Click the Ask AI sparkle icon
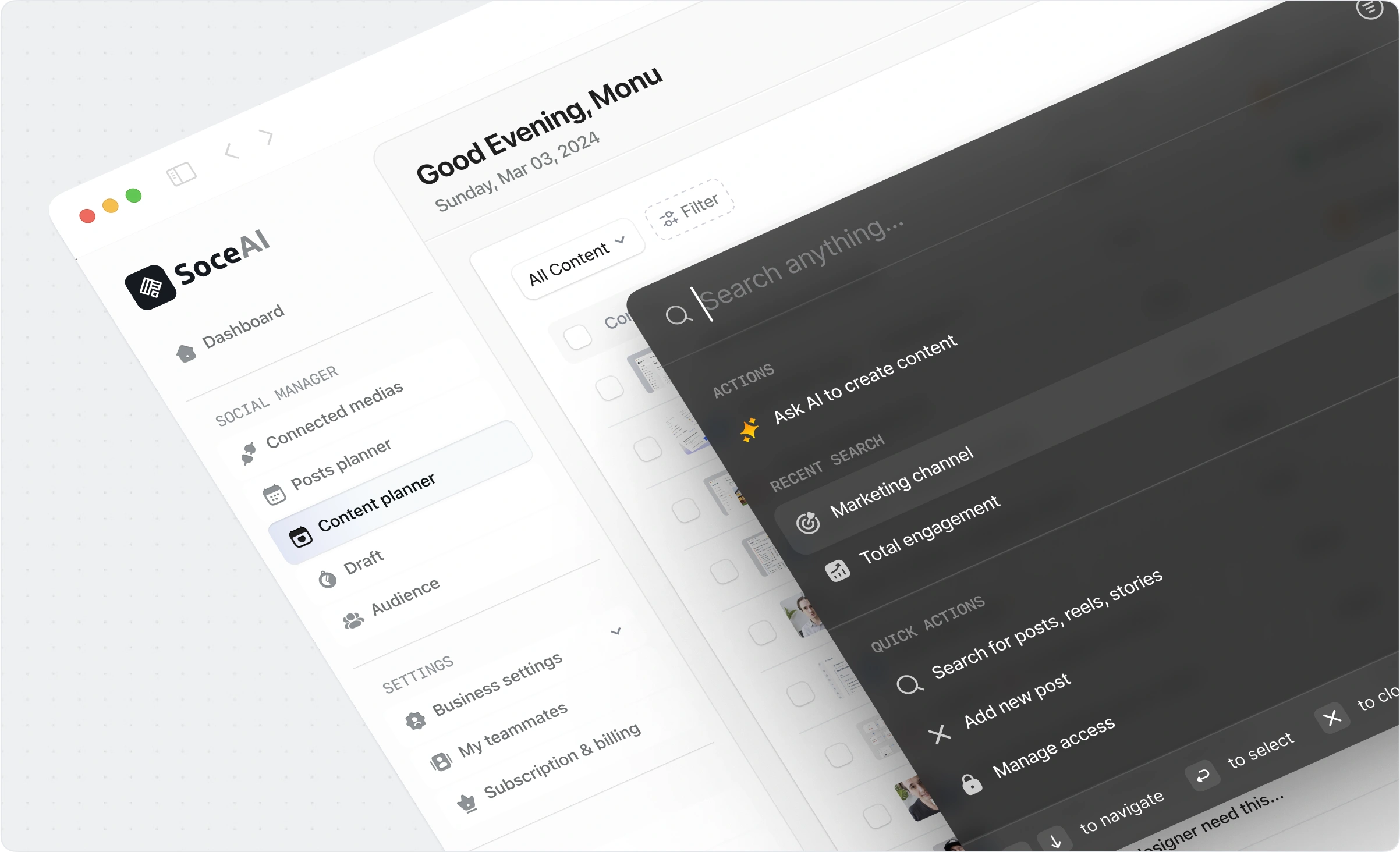 click(x=749, y=429)
